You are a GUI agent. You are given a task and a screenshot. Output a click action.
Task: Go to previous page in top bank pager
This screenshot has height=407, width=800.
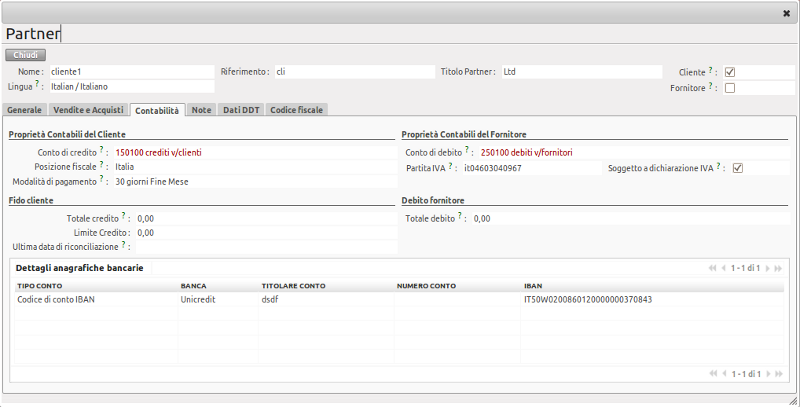[722, 268]
